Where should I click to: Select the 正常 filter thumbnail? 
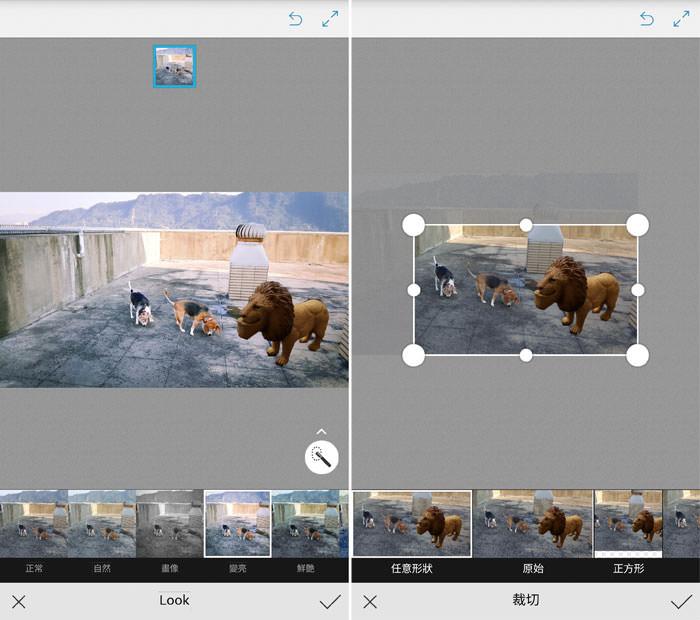coord(34,524)
